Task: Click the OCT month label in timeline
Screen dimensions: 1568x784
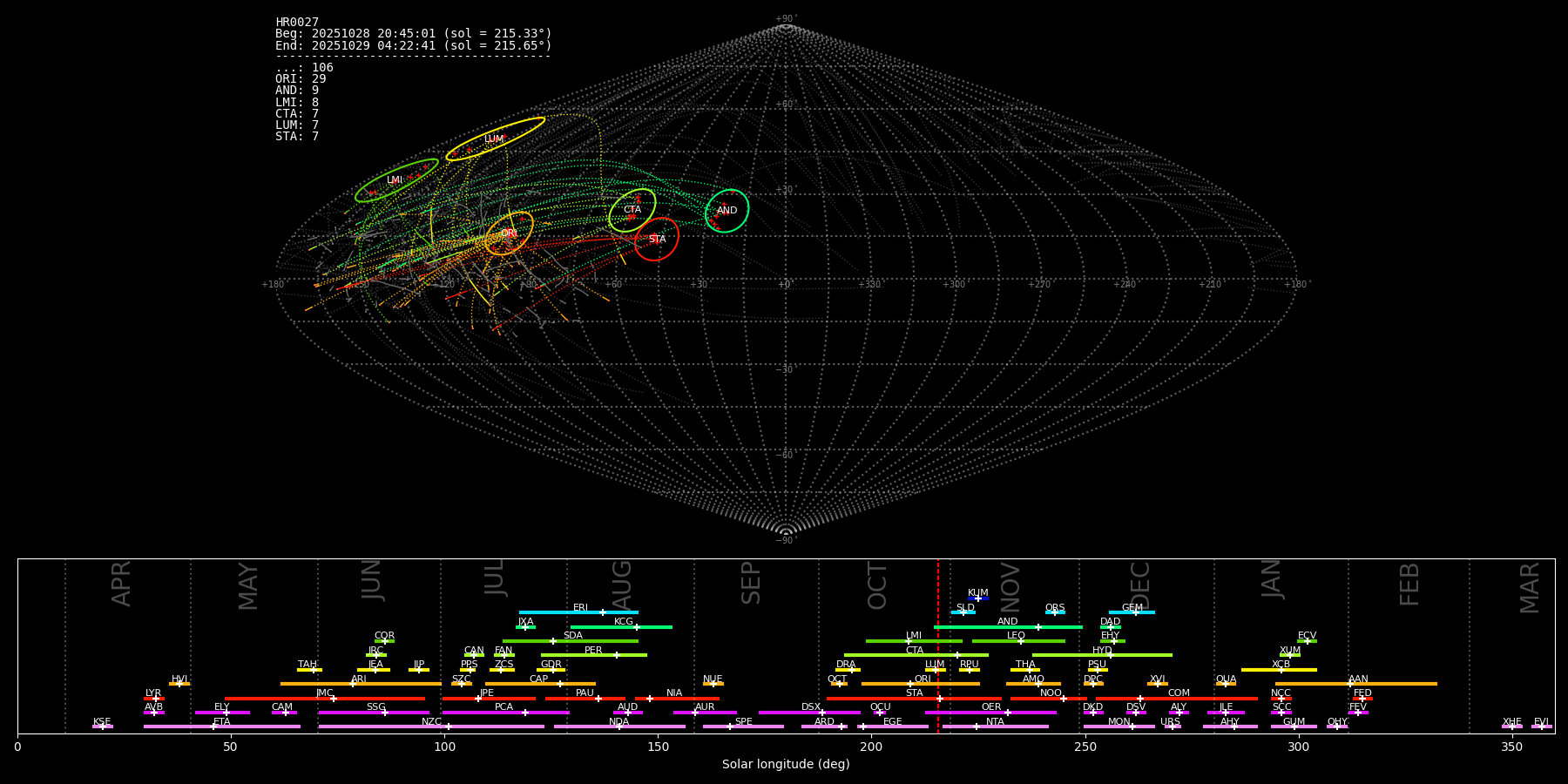Action: [877, 585]
